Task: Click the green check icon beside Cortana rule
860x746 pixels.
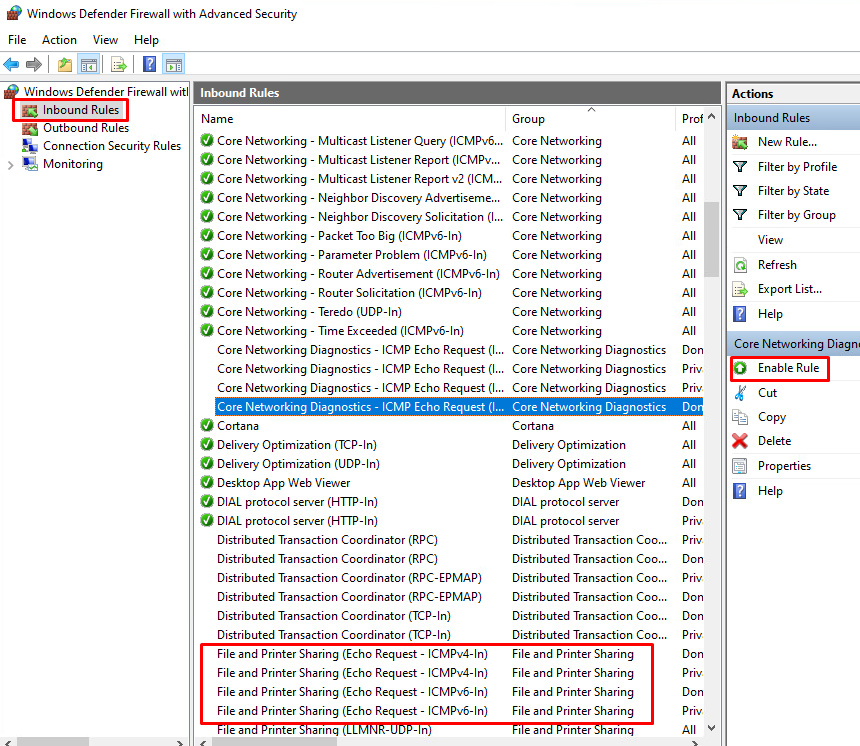Action: pyautogui.click(x=207, y=426)
